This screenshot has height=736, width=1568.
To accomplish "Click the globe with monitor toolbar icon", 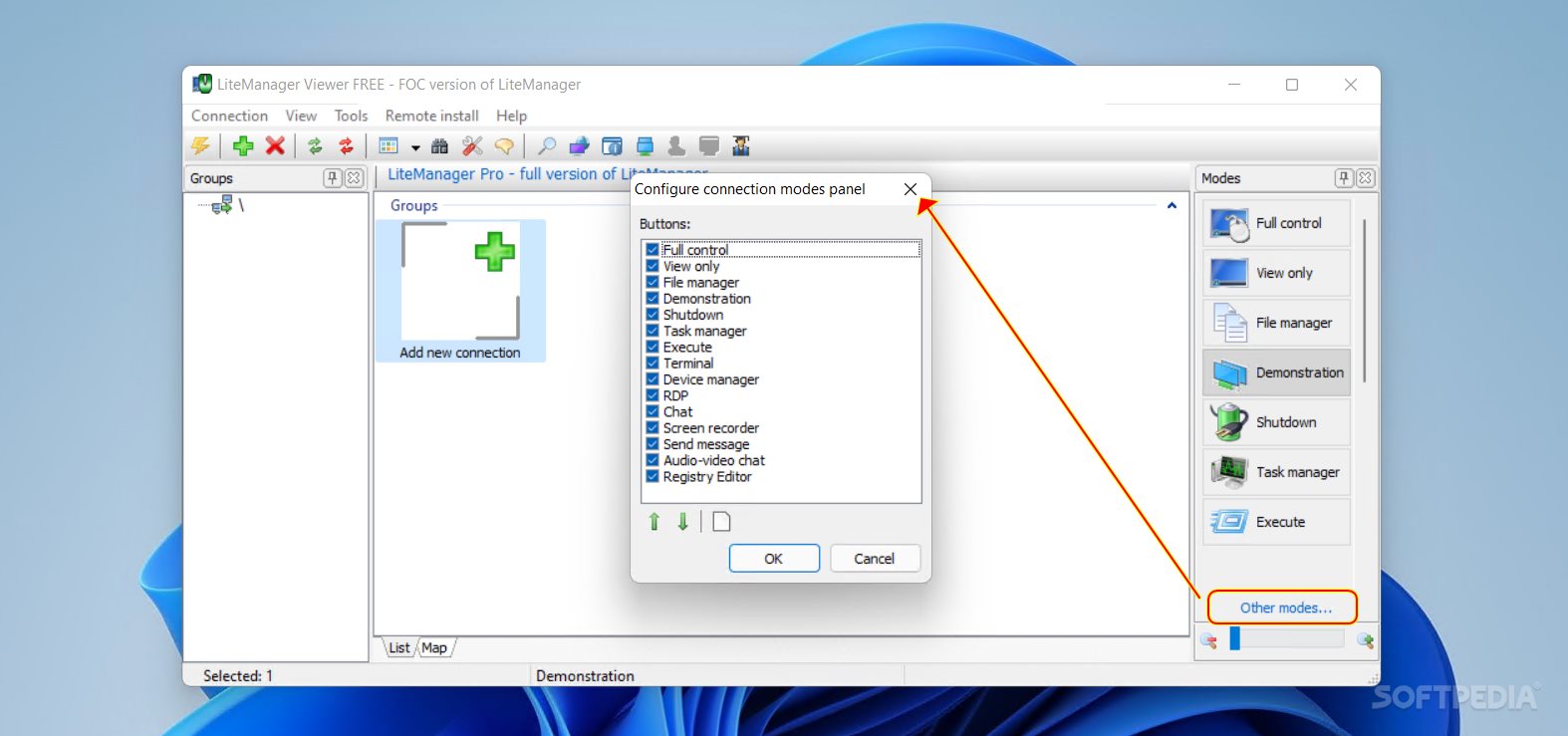I will point(579,146).
